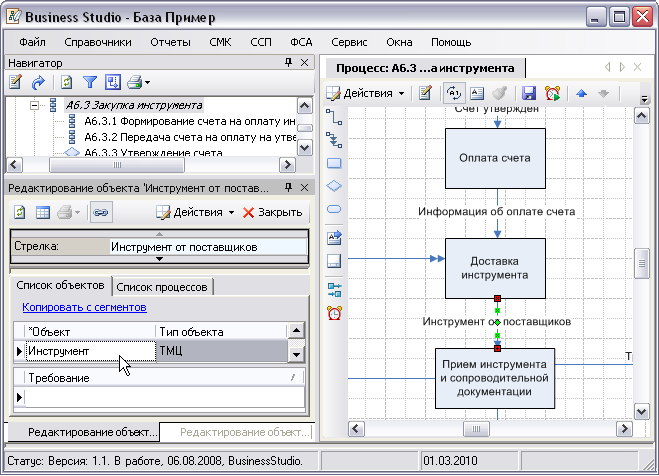
Task: Click the empty row under Требование
Action: pyautogui.click(x=164, y=397)
